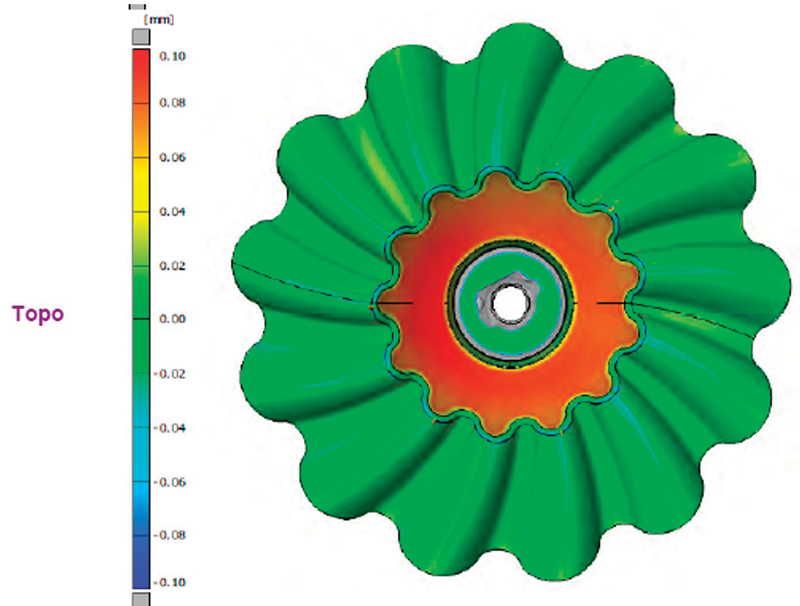This screenshot has width=800, height=606.
Task: Click the -0.10 minimum scale value
Action: 170,581
